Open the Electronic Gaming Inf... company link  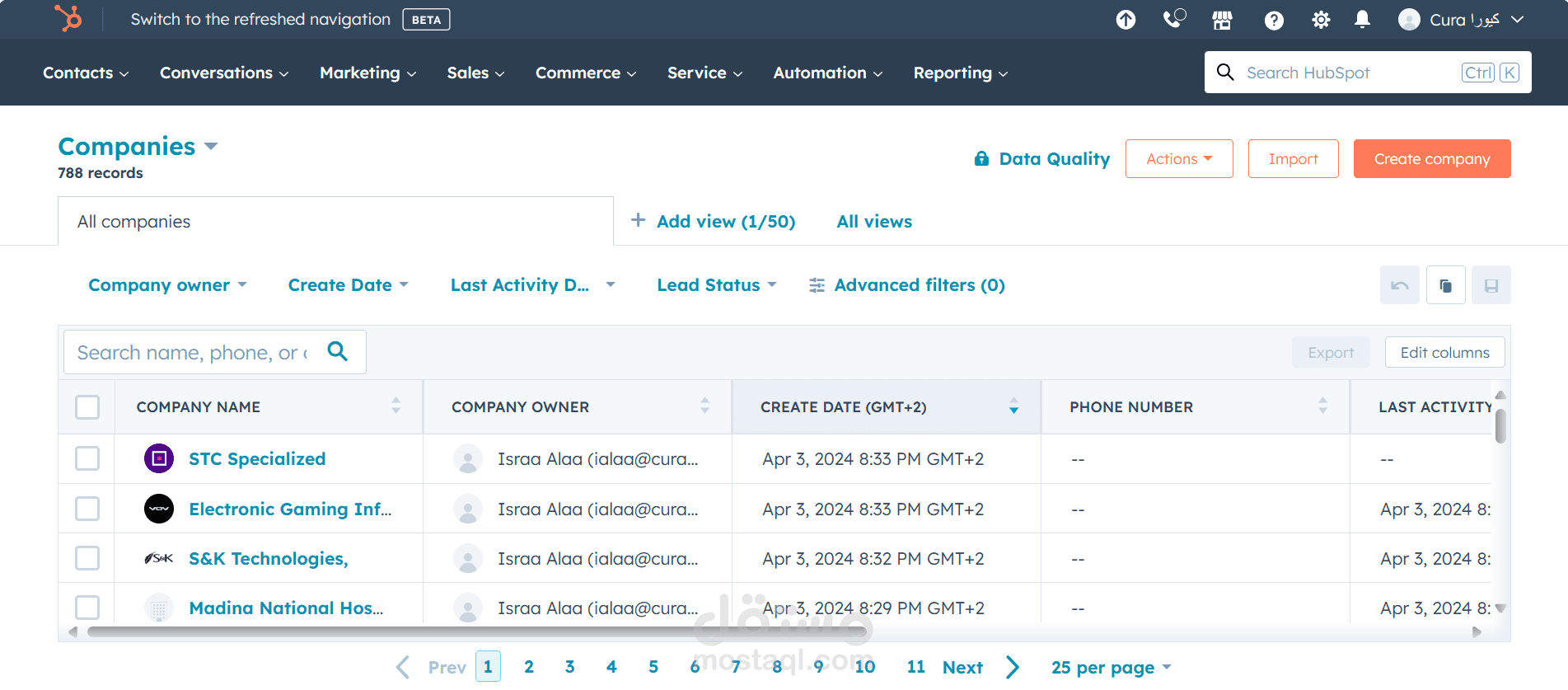(290, 509)
